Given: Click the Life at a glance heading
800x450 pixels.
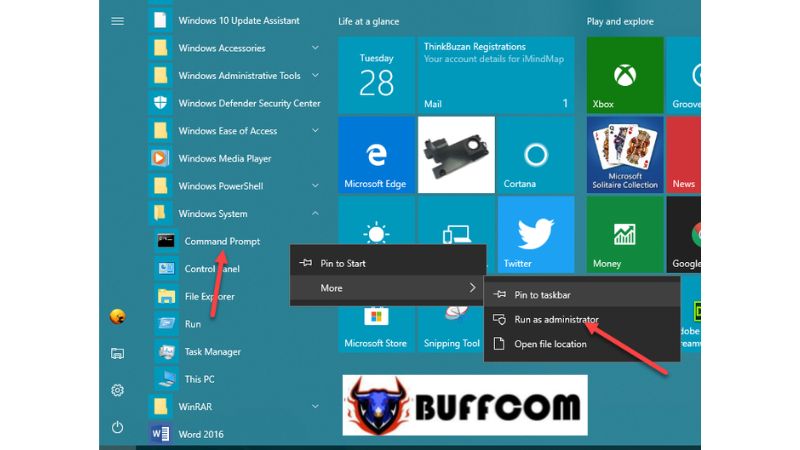Looking at the screenshot, I should pos(368,21).
